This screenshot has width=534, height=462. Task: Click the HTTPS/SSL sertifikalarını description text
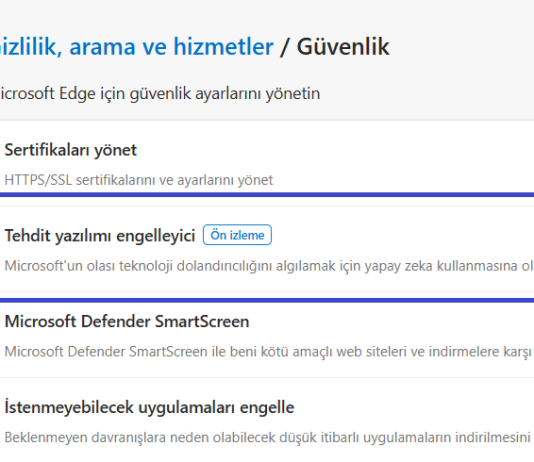(139, 180)
